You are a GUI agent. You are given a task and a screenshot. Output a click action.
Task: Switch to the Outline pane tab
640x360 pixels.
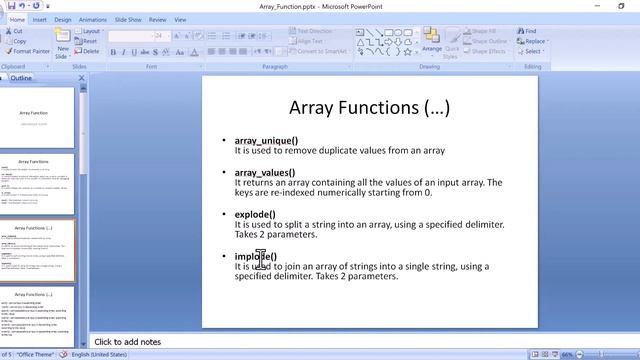21,78
